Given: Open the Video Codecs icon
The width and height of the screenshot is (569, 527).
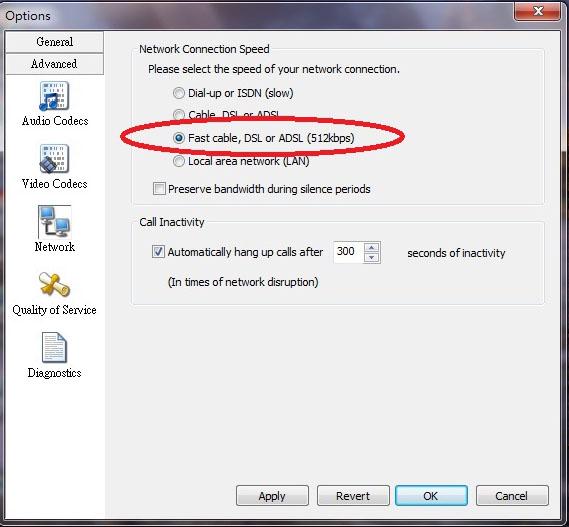Looking at the screenshot, I should pyautogui.click(x=54, y=159).
